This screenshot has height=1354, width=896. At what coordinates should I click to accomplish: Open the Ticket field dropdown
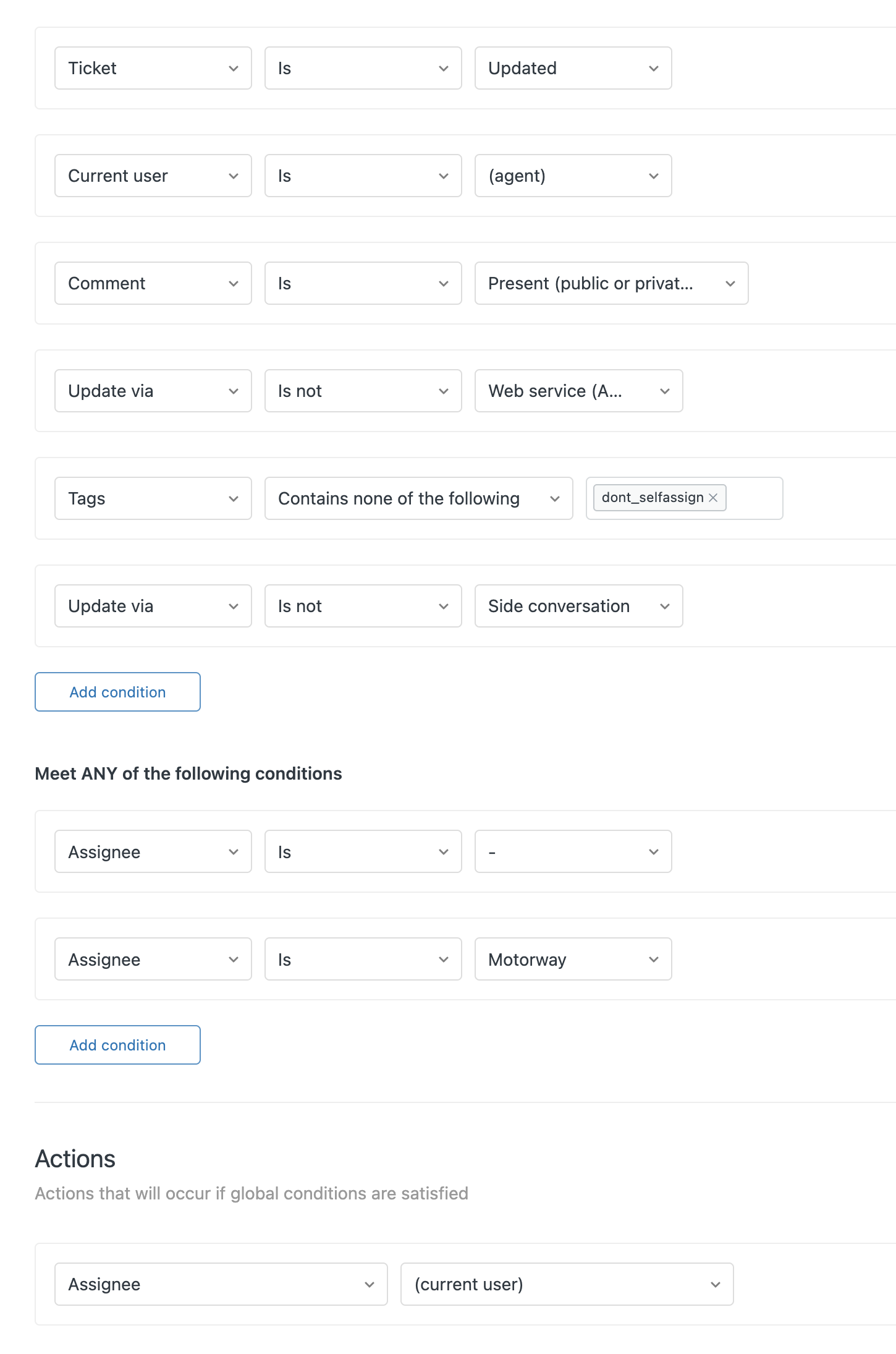[153, 68]
